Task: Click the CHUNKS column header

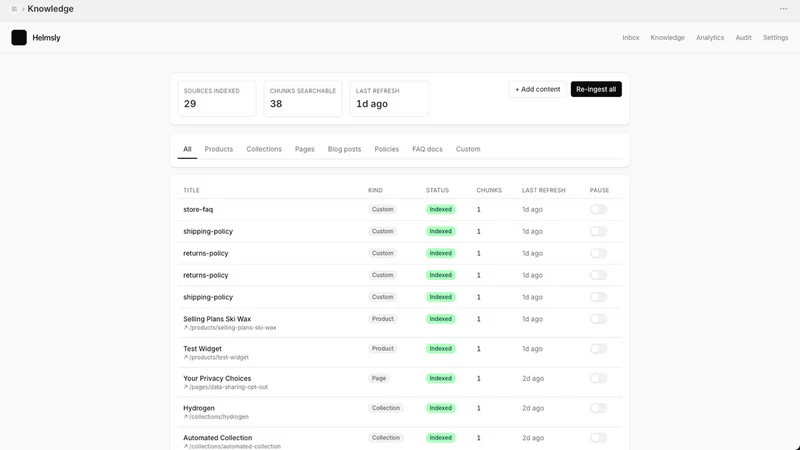Action: 489,190
